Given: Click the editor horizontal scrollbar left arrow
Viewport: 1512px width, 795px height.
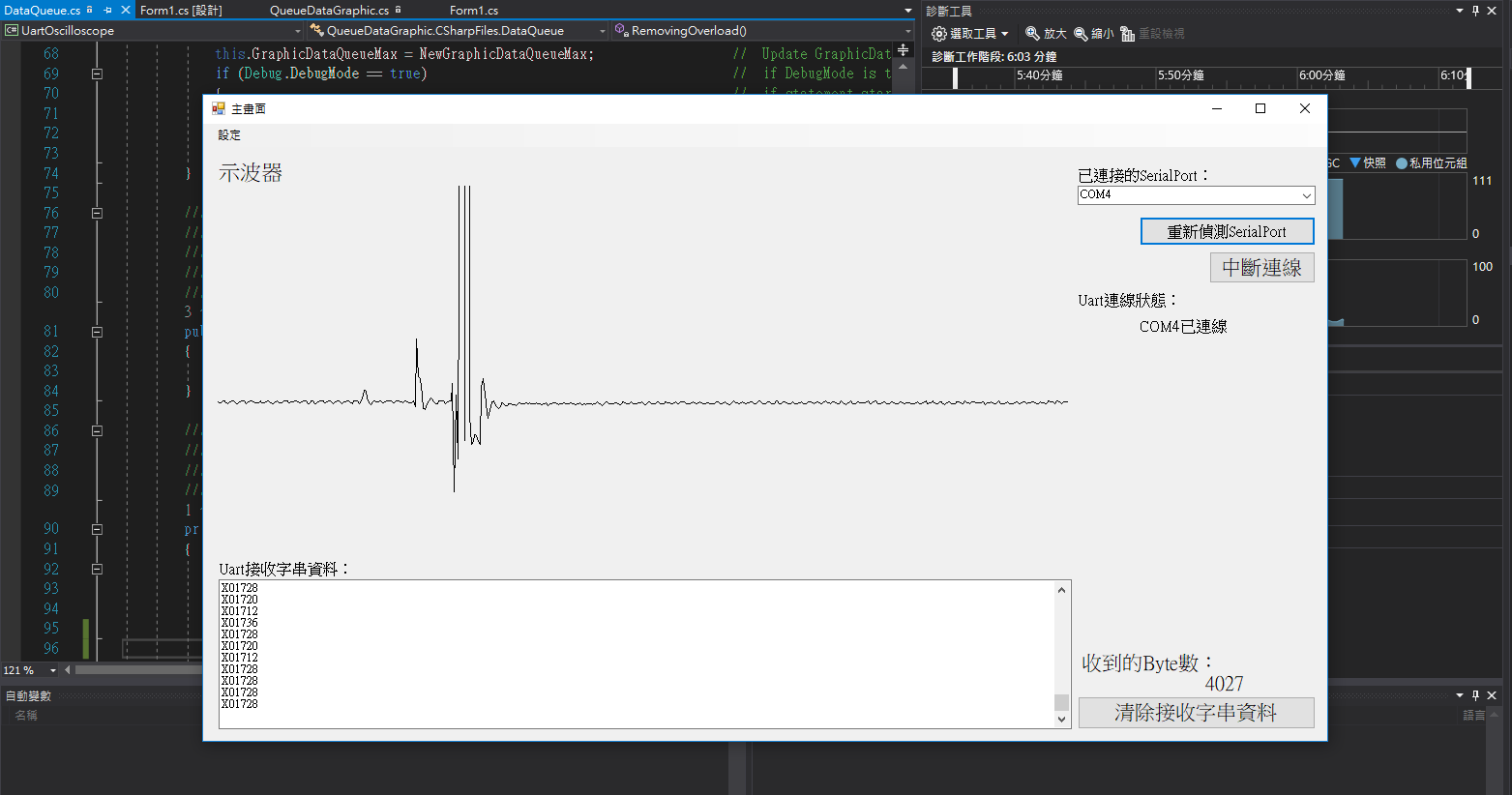Looking at the screenshot, I should pos(68,669).
